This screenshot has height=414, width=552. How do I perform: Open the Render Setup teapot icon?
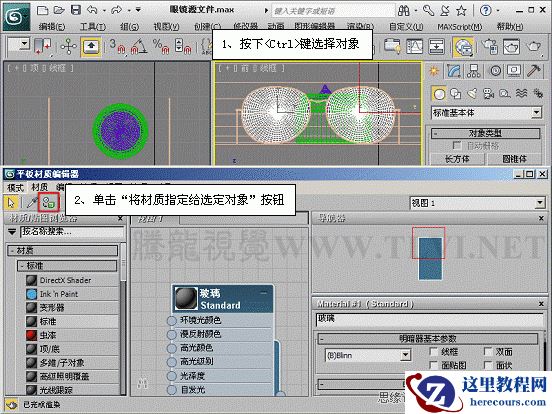coord(489,46)
